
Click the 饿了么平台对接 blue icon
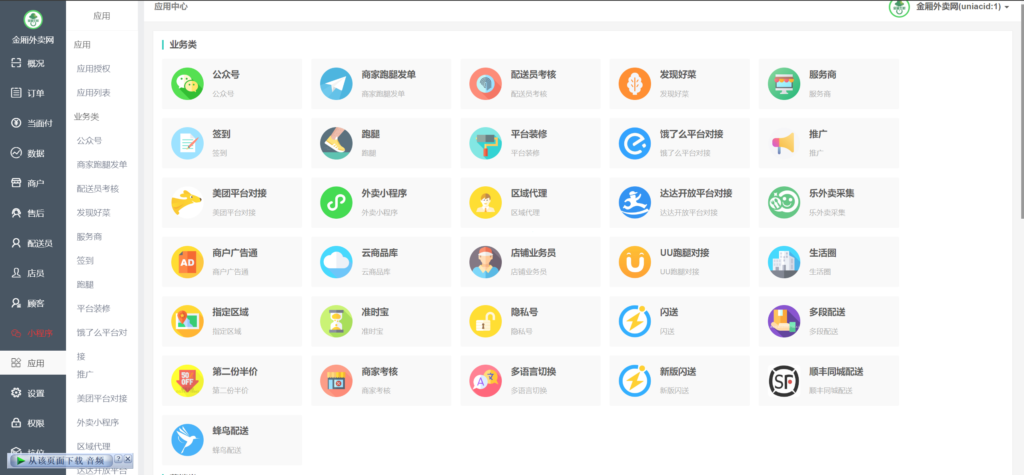pos(635,143)
